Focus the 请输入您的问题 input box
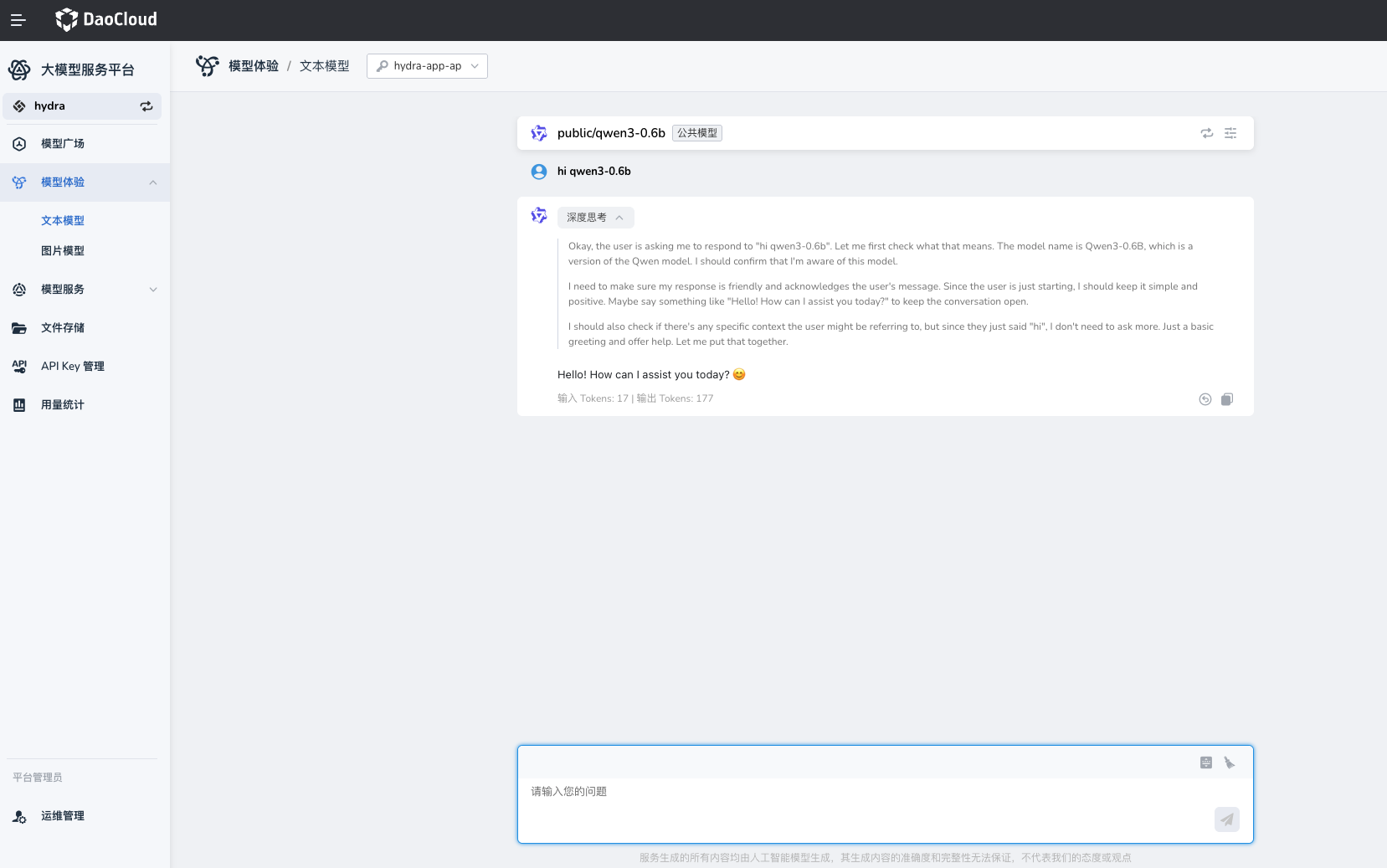The height and width of the screenshot is (868, 1387). tap(862, 802)
